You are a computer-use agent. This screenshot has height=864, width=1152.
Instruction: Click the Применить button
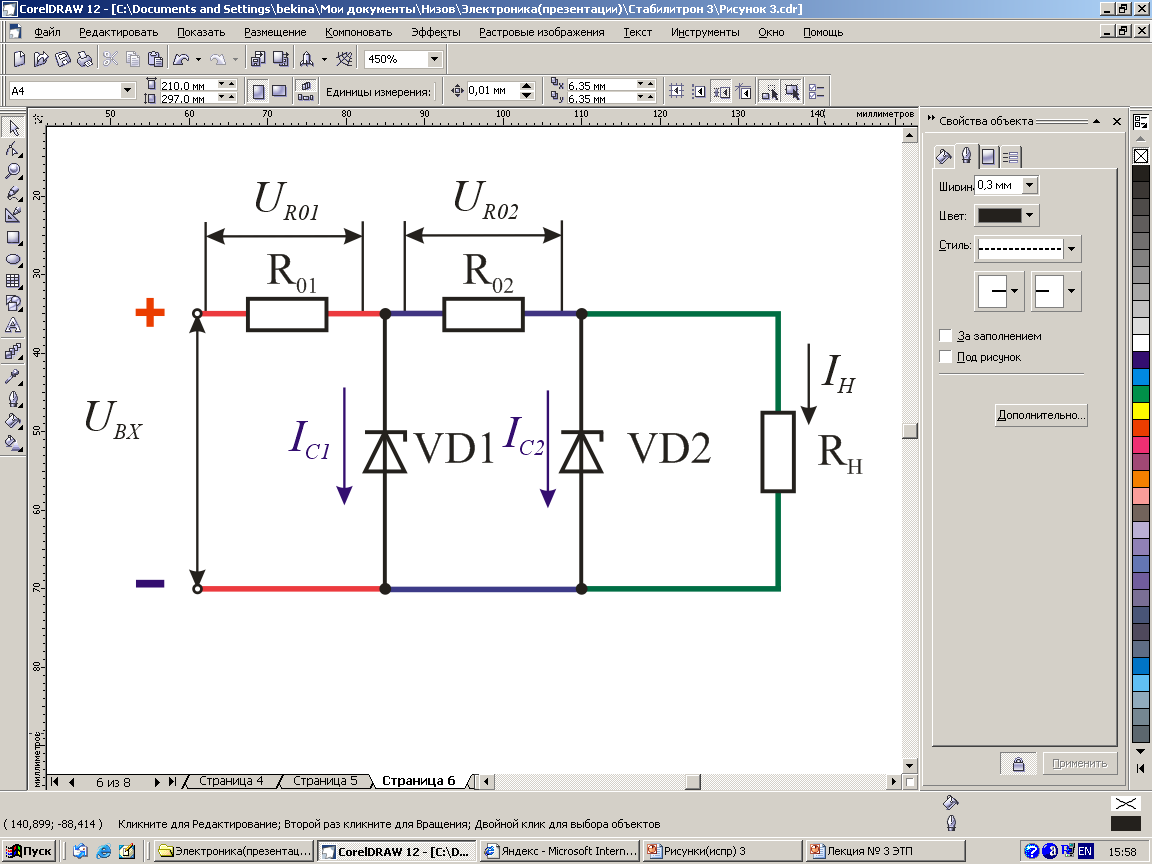tap(1079, 764)
